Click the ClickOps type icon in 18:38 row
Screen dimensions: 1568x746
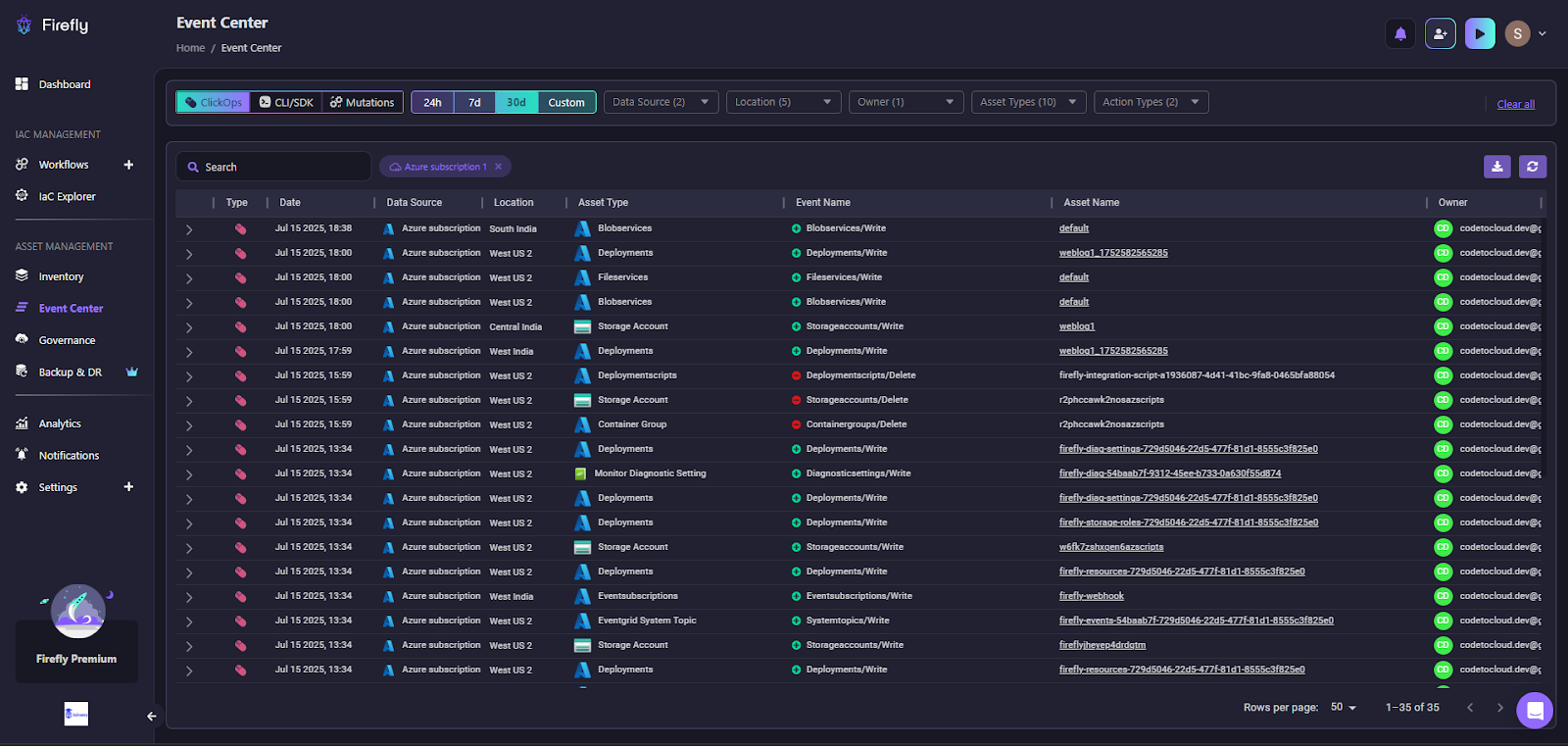tap(240, 228)
